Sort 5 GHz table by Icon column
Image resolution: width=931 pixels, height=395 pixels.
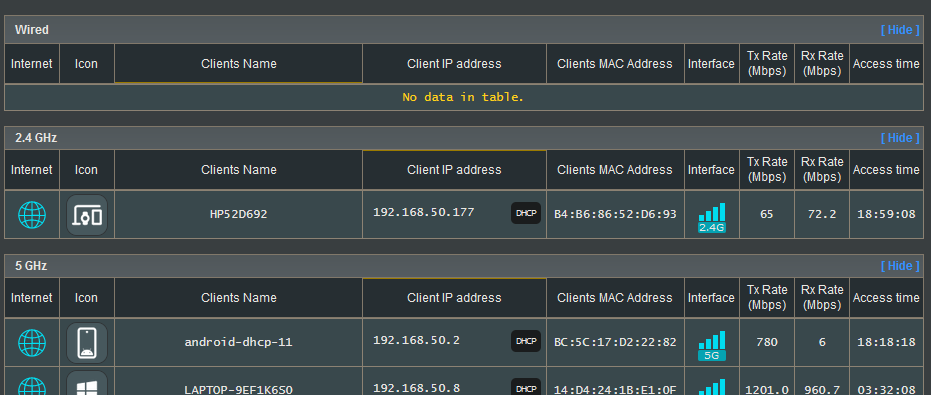(x=87, y=298)
